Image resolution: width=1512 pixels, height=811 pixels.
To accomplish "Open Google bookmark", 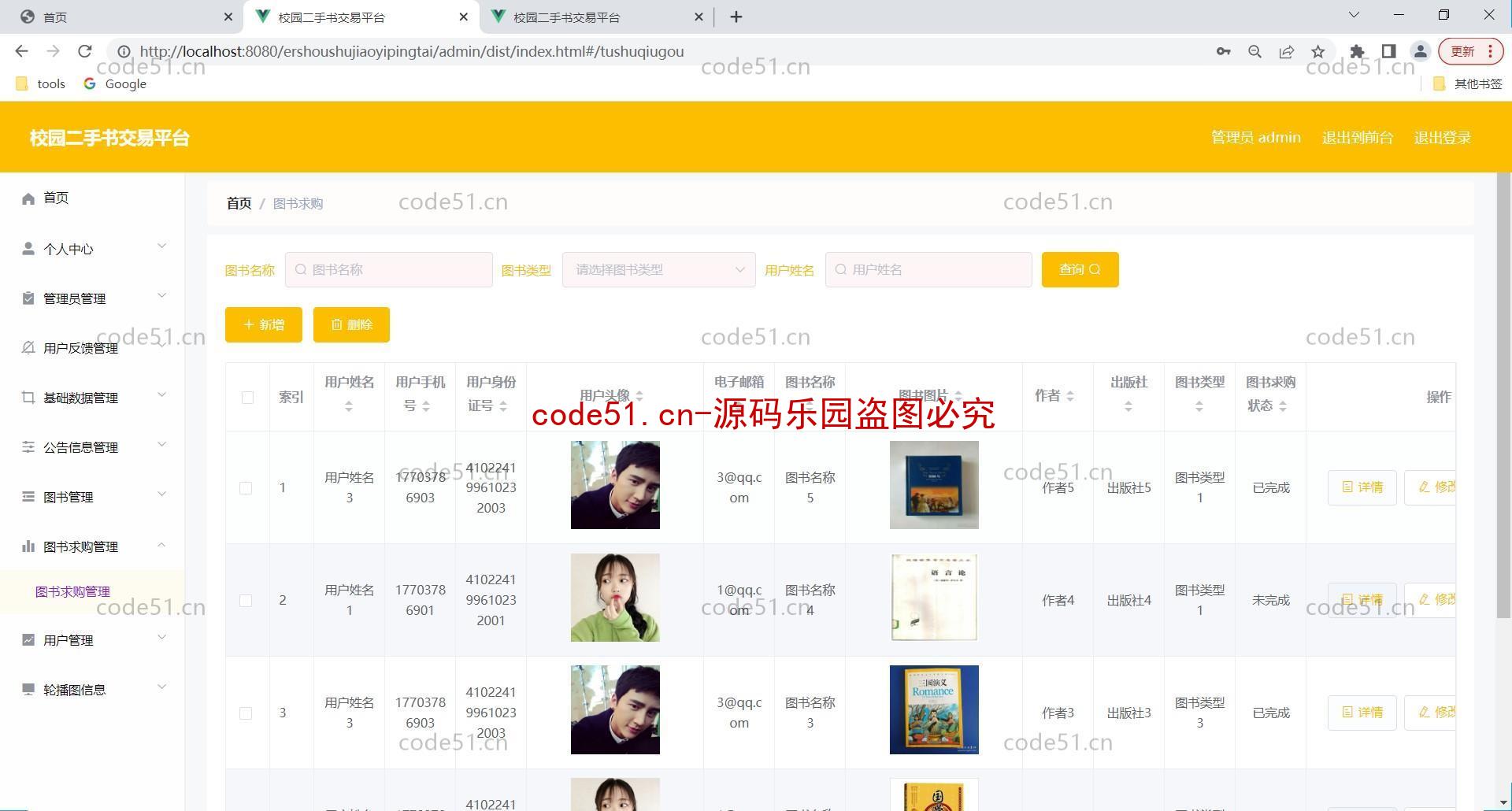I will click(x=115, y=83).
